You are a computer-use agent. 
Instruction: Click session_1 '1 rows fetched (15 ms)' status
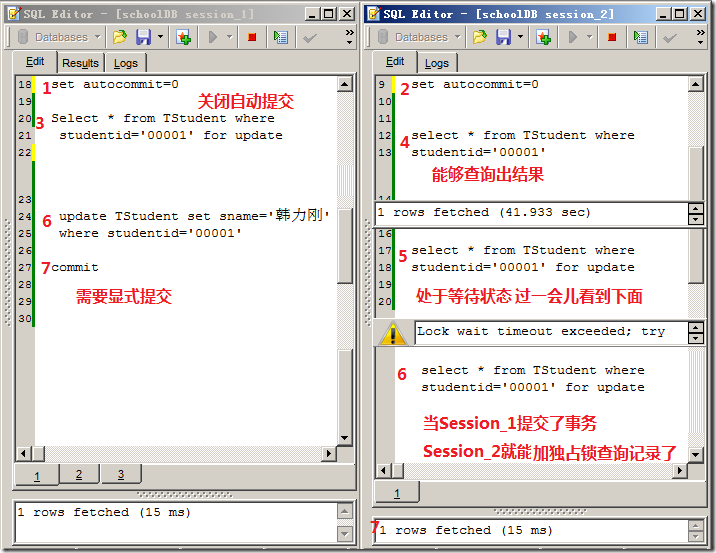(x=104, y=512)
